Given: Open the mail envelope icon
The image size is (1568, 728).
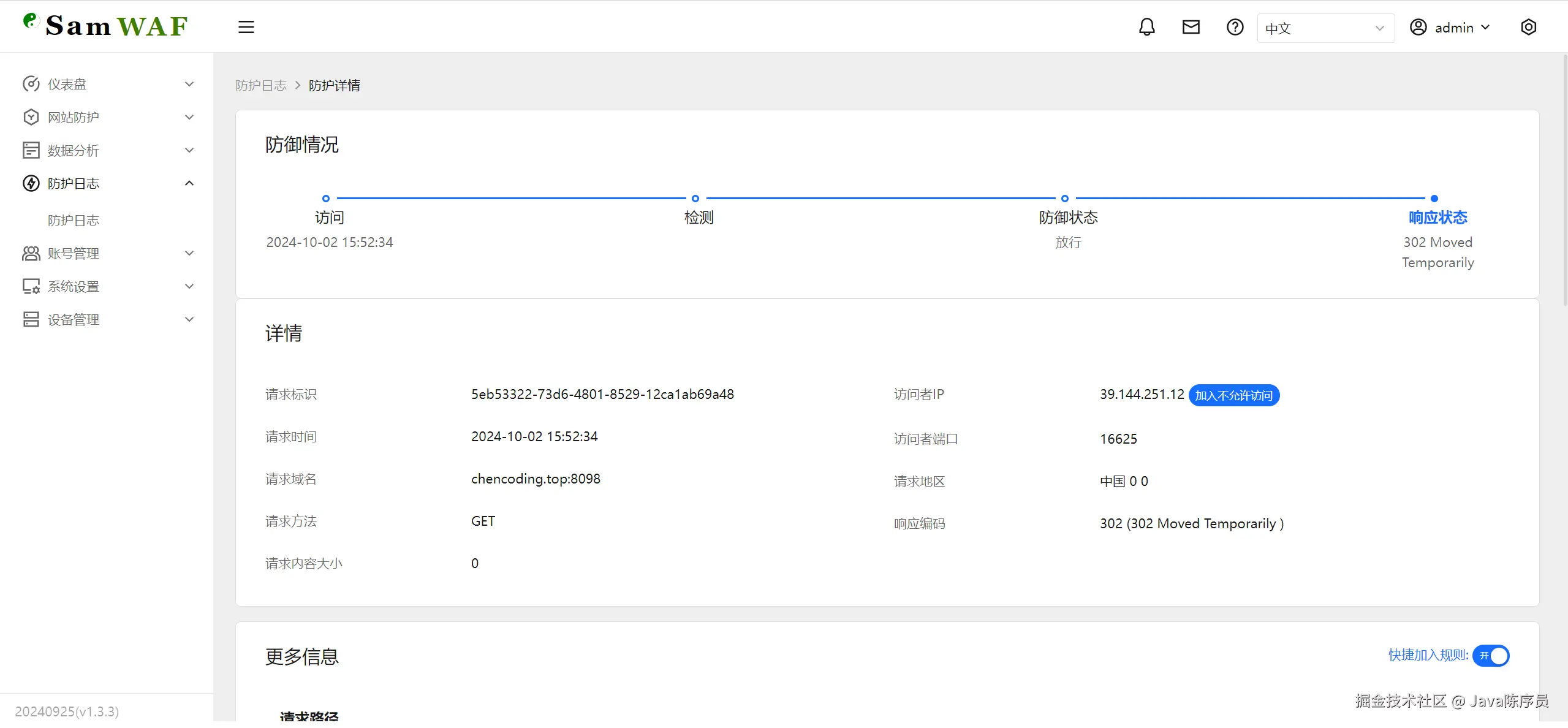Looking at the screenshot, I should [x=1191, y=27].
